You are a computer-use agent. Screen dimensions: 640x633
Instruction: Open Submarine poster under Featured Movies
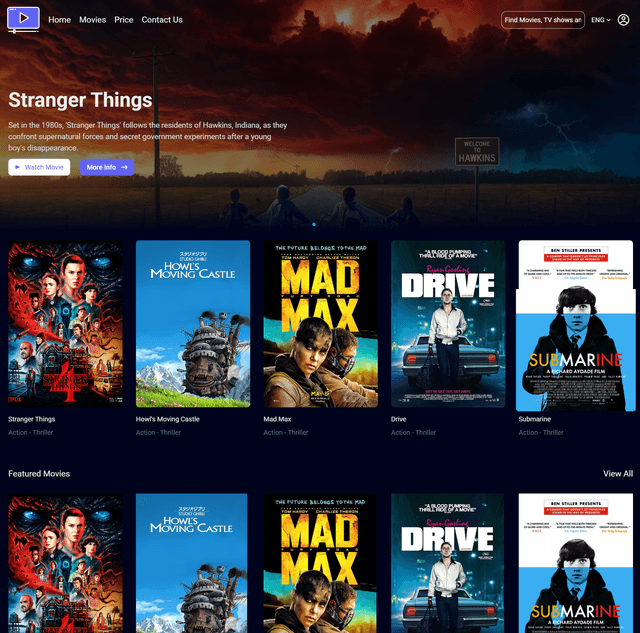[575, 562]
